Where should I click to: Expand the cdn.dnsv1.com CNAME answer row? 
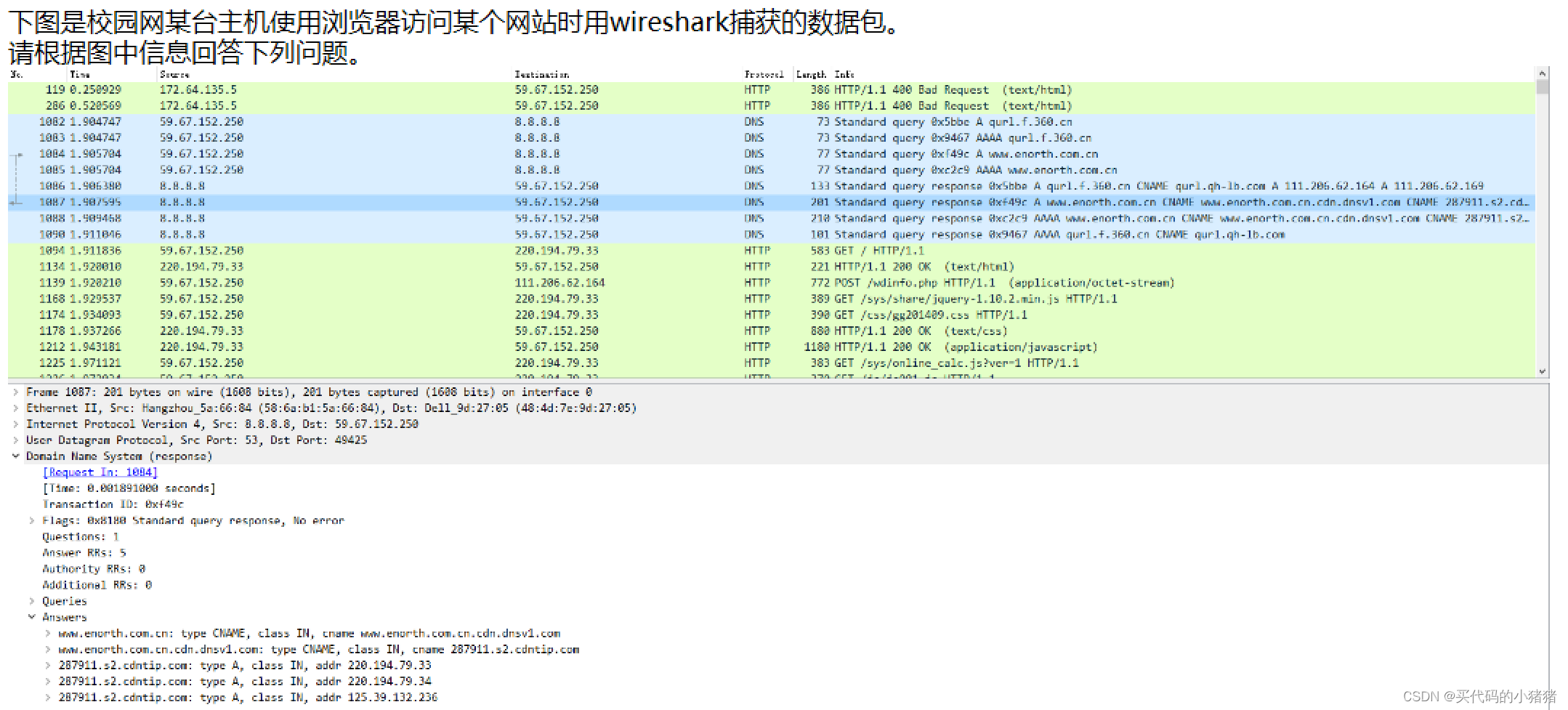point(48,649)
